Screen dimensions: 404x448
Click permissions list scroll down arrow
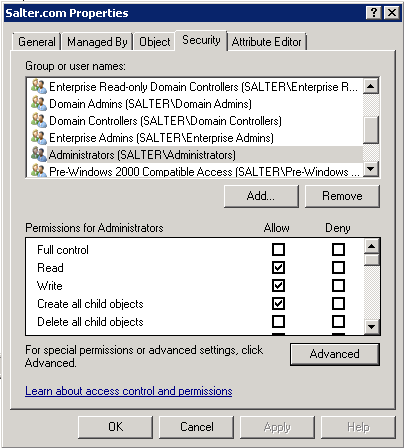pos(371,327)
